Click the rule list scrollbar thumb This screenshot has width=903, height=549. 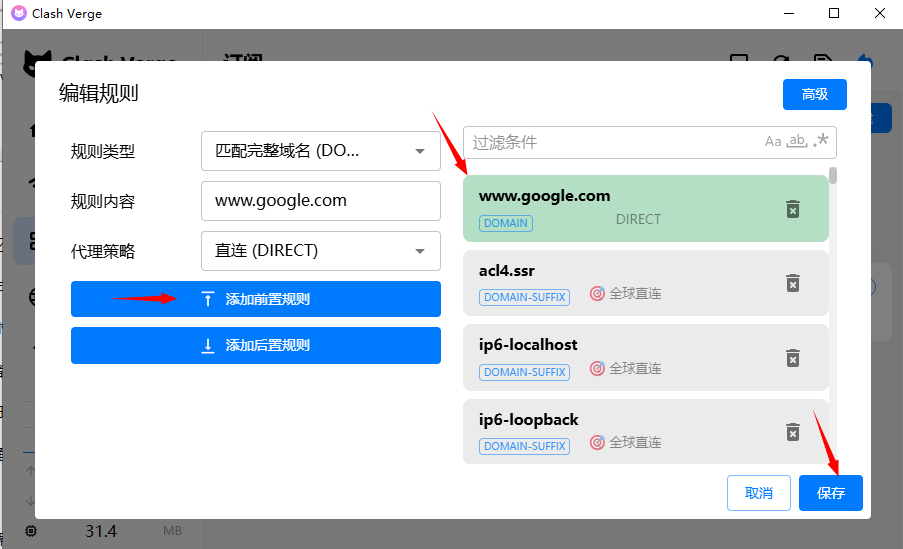[833, 175]
